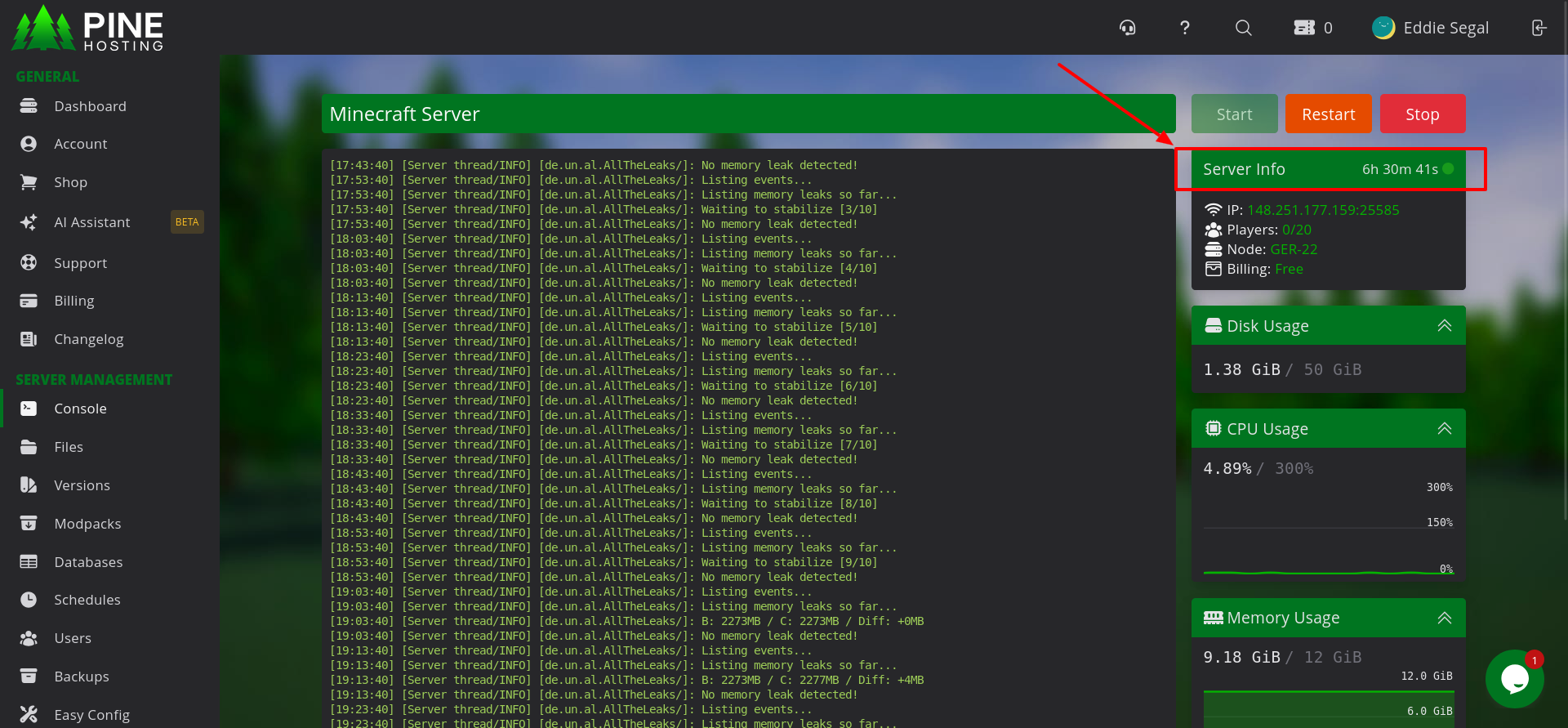This screenshot has width=1568, height=728.
Task: Click the CPU usage graph
Action: point(1328,529)
